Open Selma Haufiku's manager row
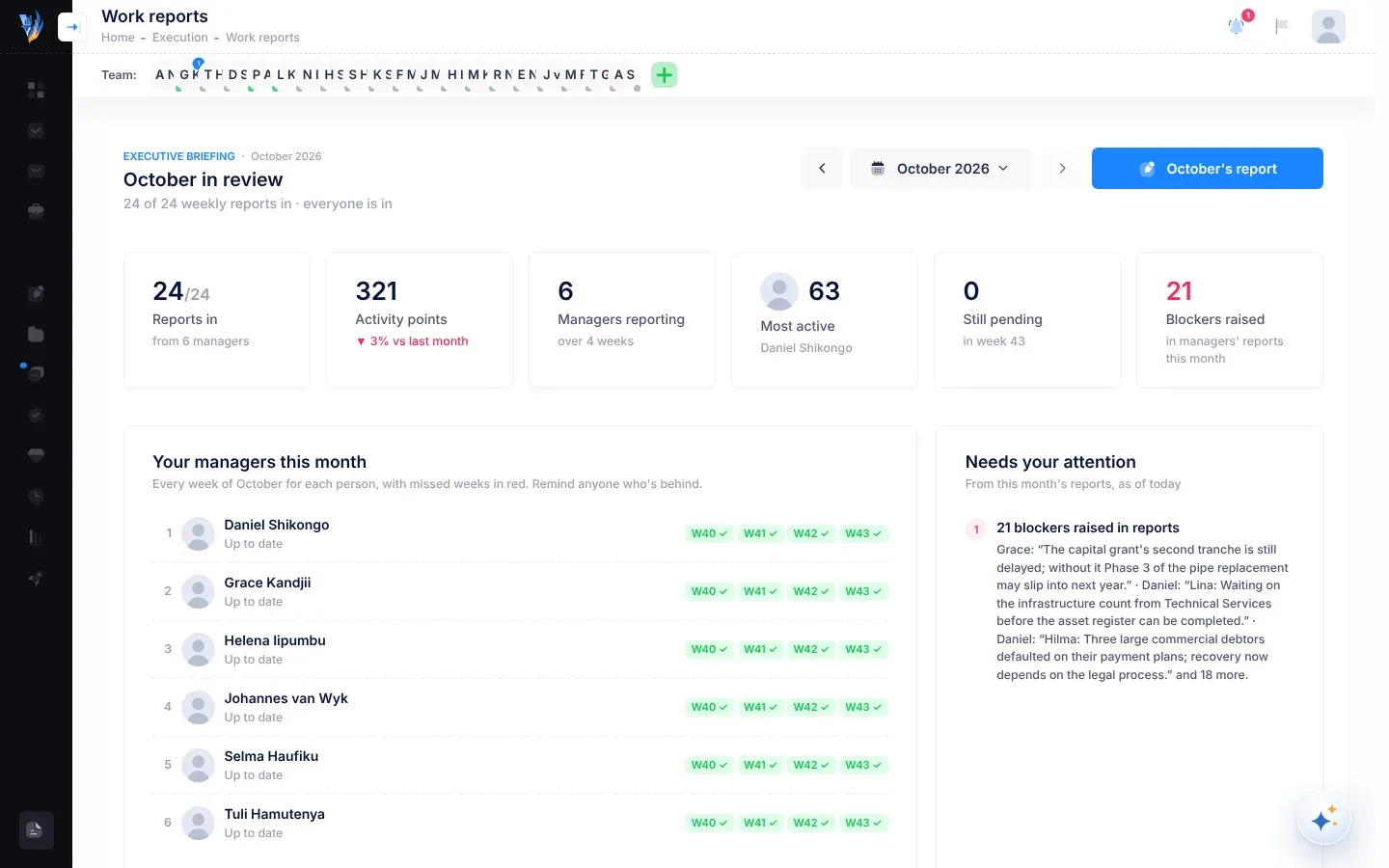Screen dimensions: 1389x868 pos(520,765)
